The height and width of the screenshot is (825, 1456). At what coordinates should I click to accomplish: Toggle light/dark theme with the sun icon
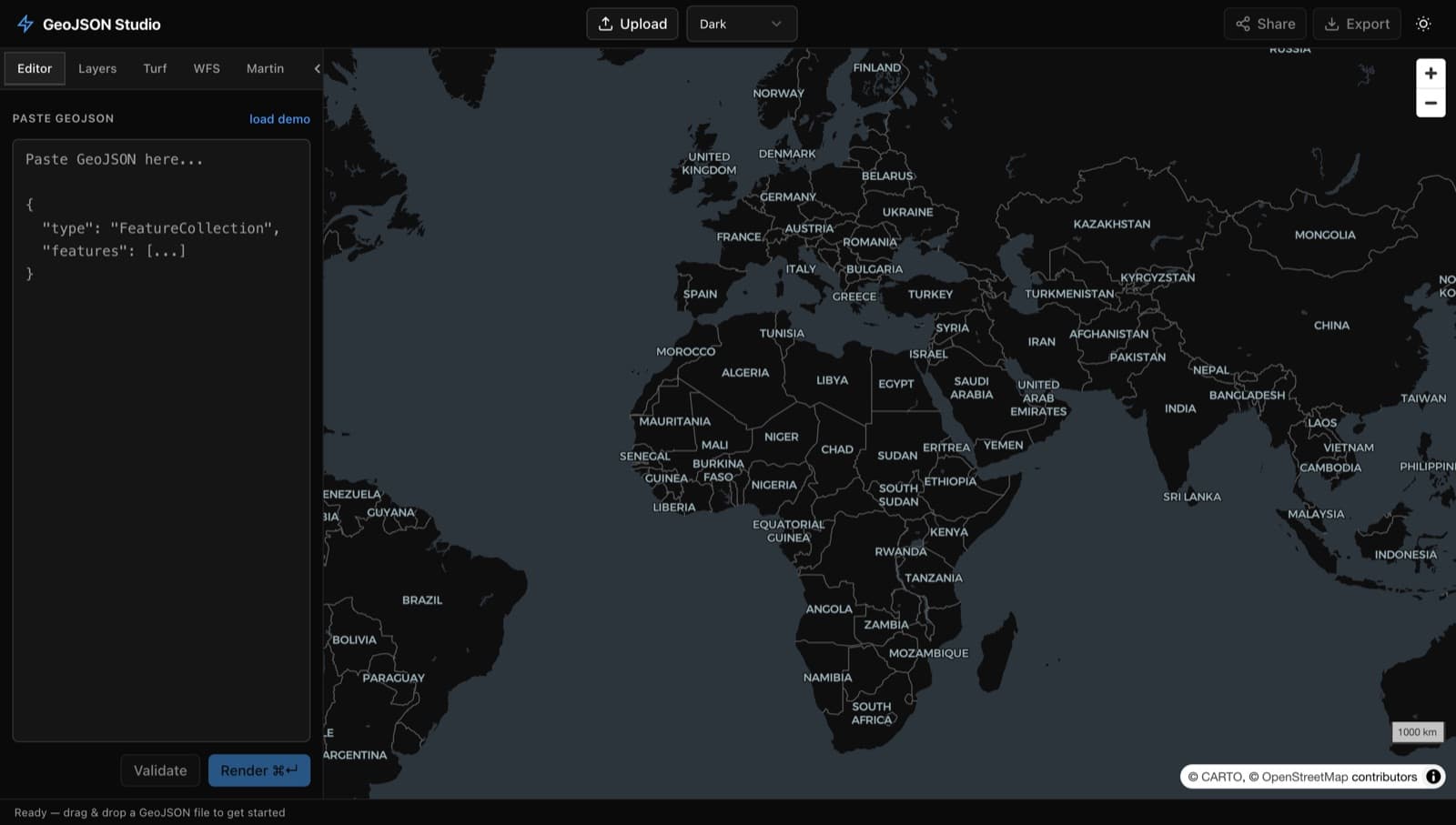click(1423, 24)
